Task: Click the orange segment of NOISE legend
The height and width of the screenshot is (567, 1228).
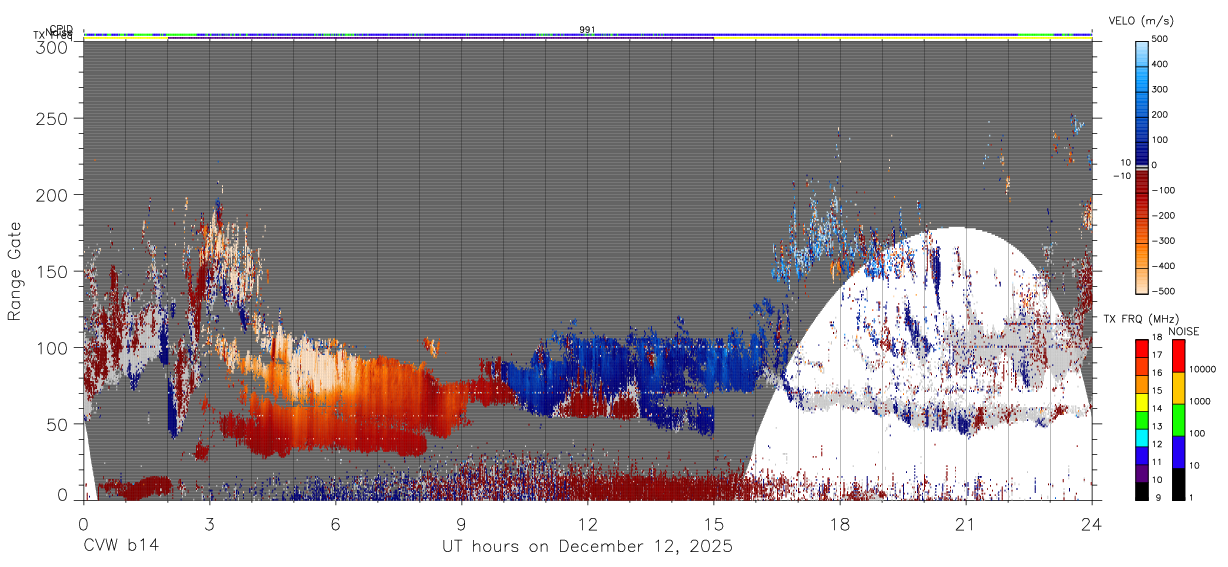Action: (x=1178, y=388)
